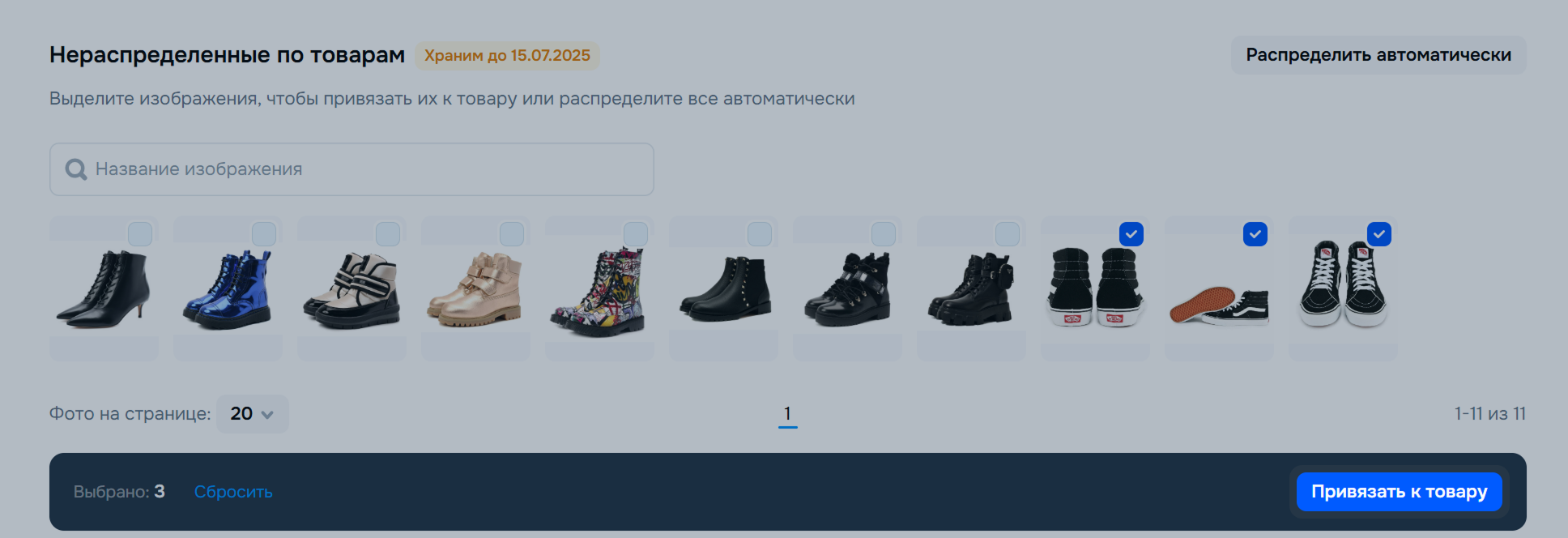Tick checkbox on blue metallic boot image
This screenshot has width=1568, height=538.
[264, 234]
